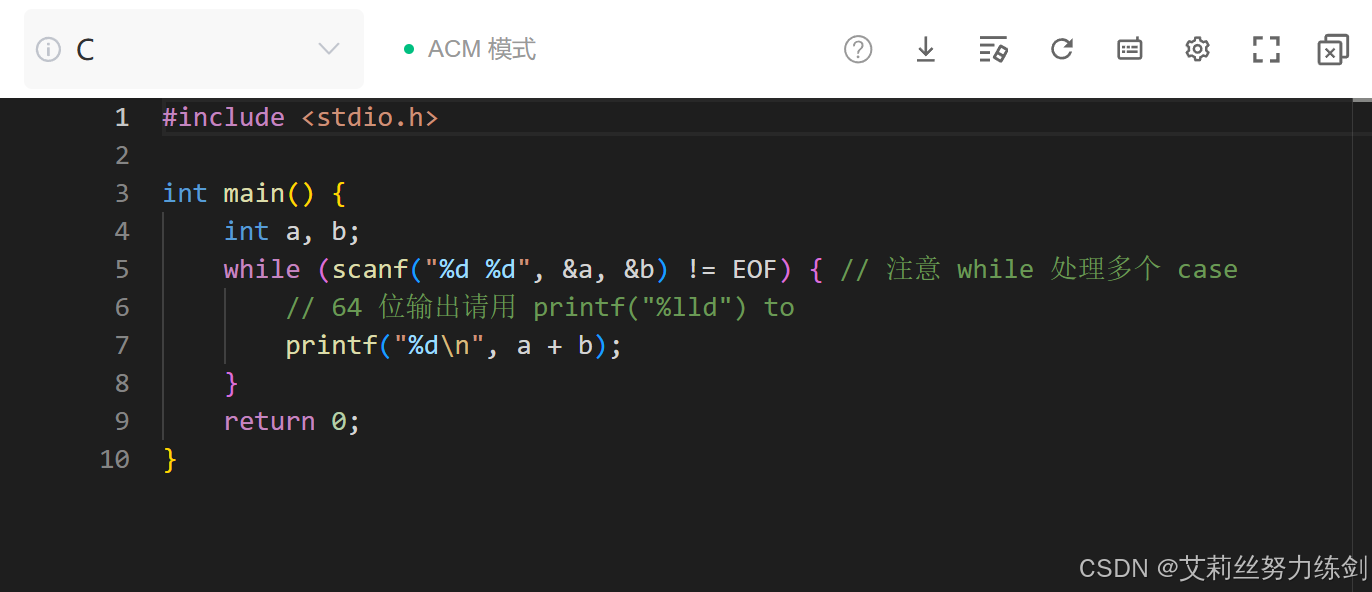Reset code with the refresh icon

click(x=1061, y=49)
